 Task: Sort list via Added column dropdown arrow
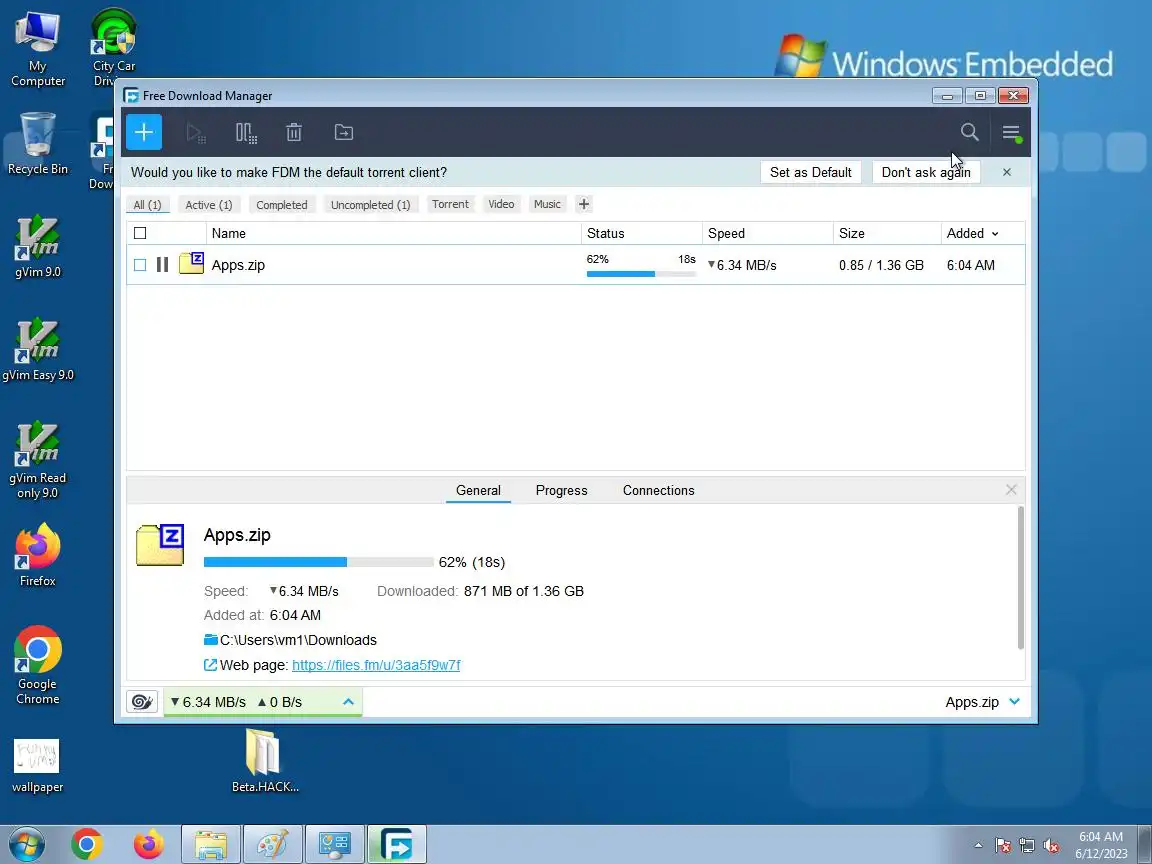[x=996, y=234]
